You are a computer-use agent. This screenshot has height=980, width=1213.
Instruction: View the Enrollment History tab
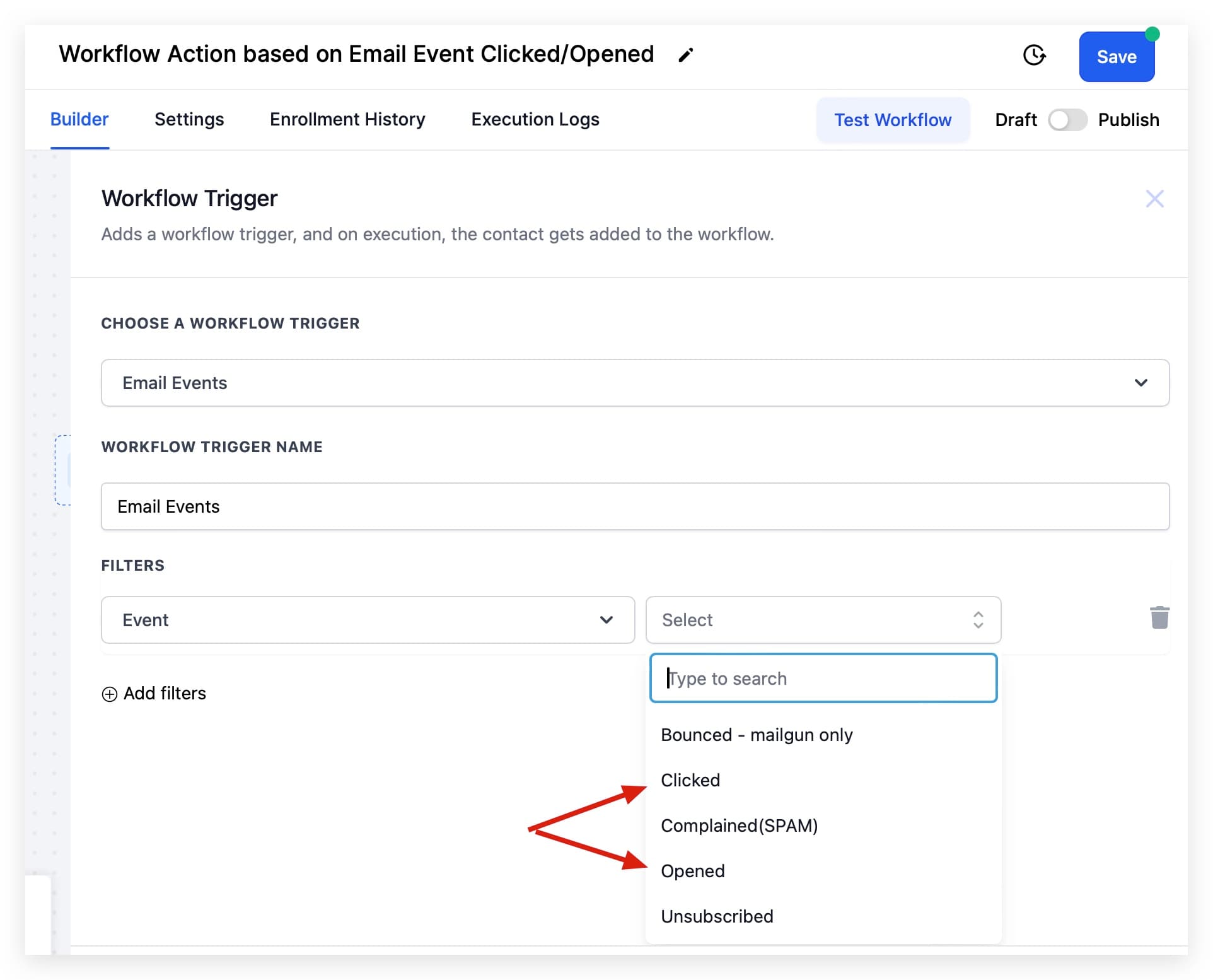click(x=347, y=119)
